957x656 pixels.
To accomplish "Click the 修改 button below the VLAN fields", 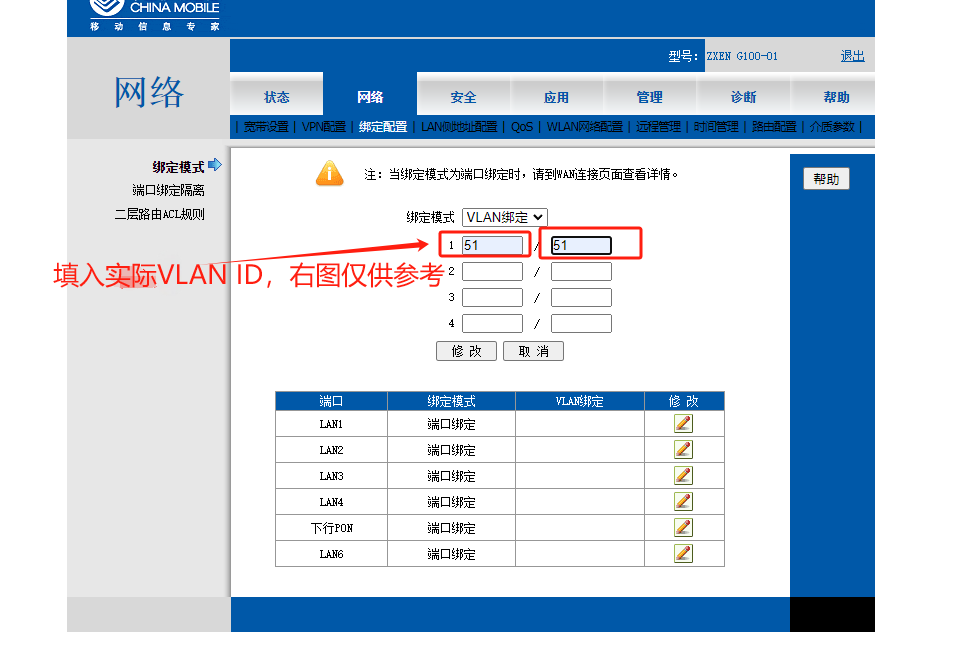I will (x=466, y=351).
